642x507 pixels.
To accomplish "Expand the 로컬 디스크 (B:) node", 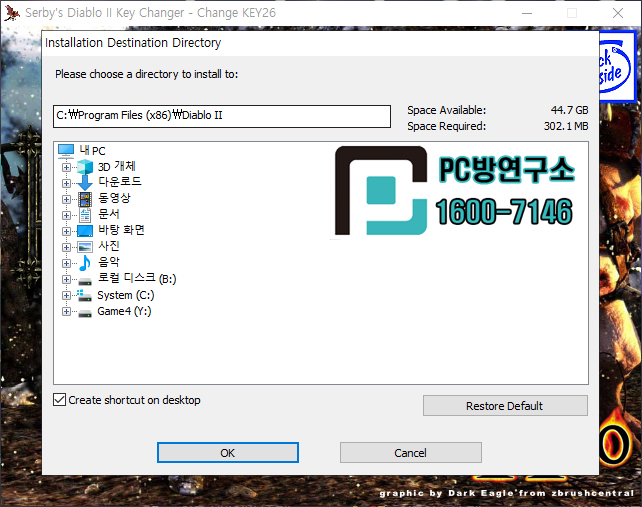I will pos(66,279).
